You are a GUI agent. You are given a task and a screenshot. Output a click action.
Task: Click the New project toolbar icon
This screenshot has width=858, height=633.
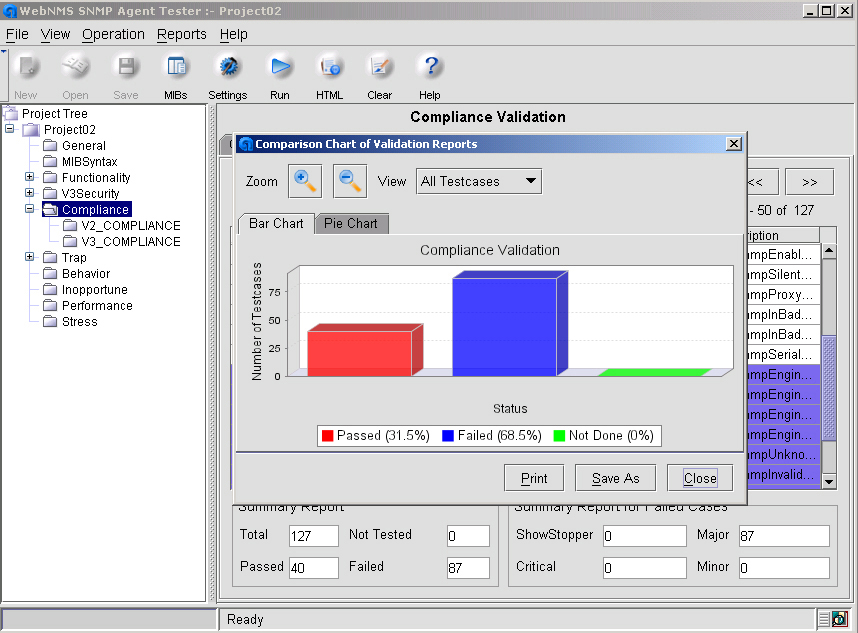(26, 67)
